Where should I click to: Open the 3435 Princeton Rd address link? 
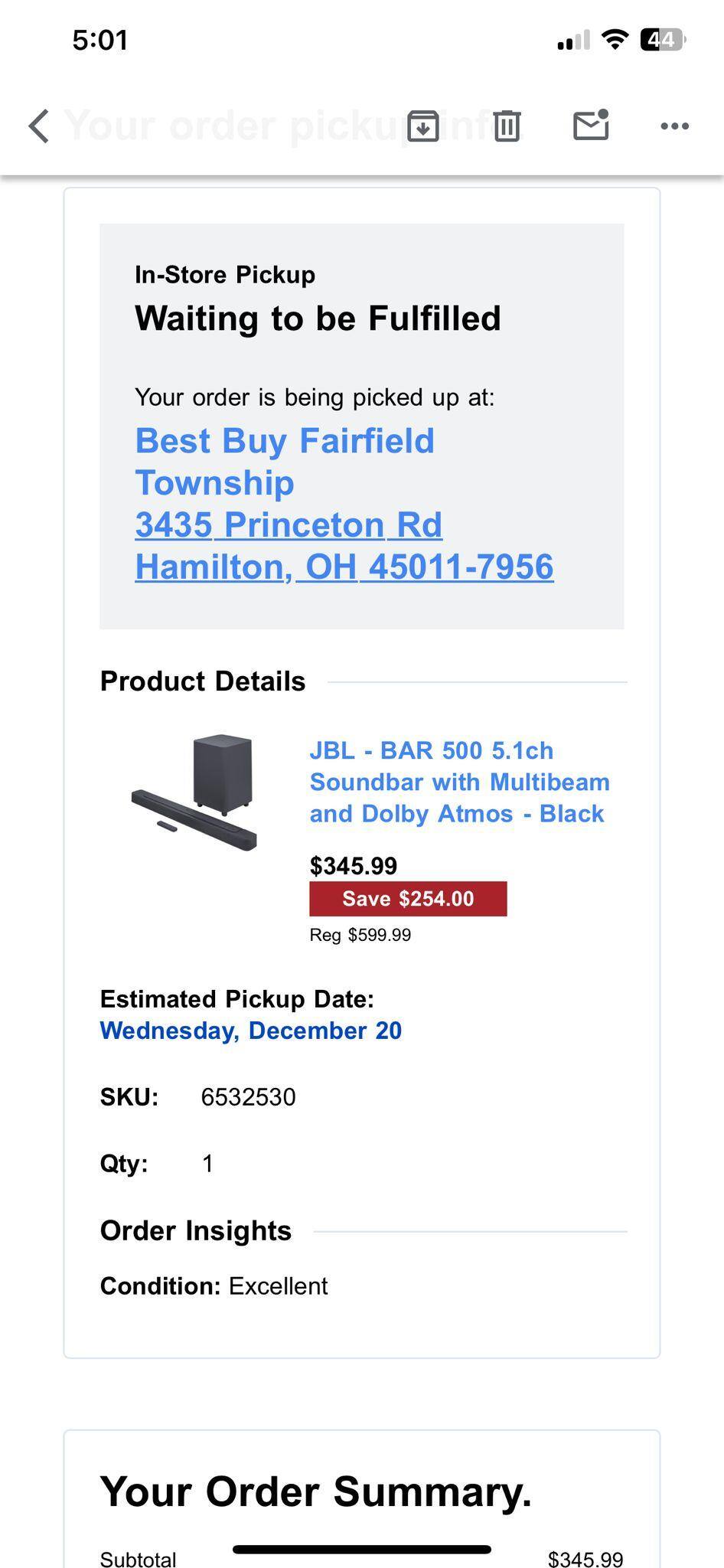point(289,525)
